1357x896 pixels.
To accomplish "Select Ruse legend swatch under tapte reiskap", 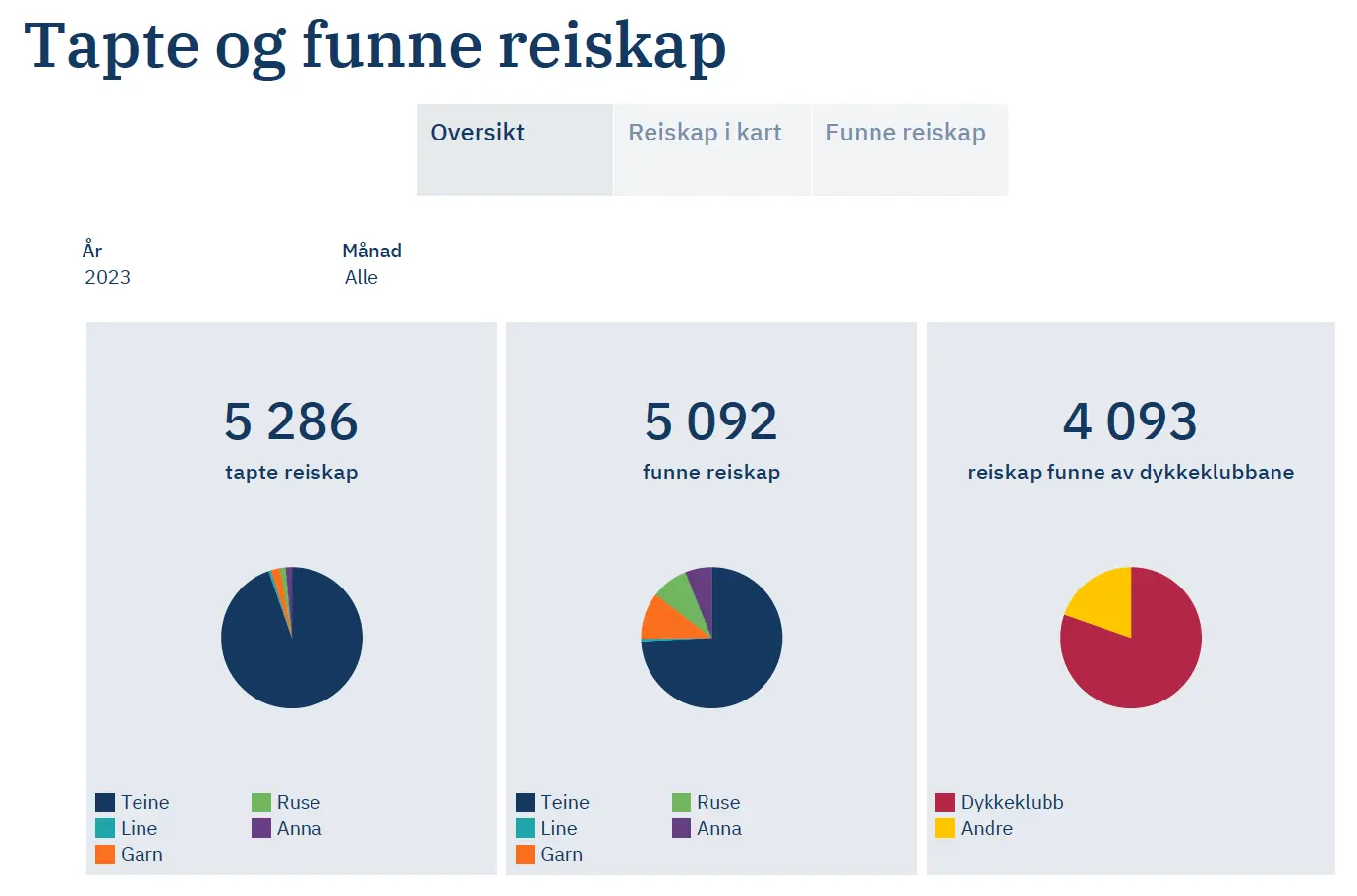I will 261,803.
